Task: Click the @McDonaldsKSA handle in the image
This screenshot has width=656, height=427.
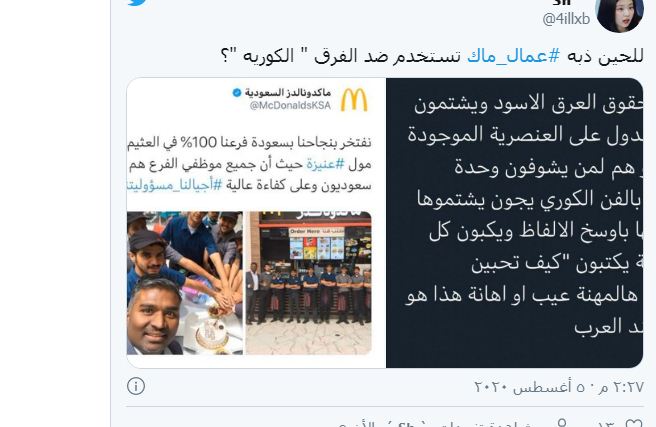Action: tap(290, 105)
